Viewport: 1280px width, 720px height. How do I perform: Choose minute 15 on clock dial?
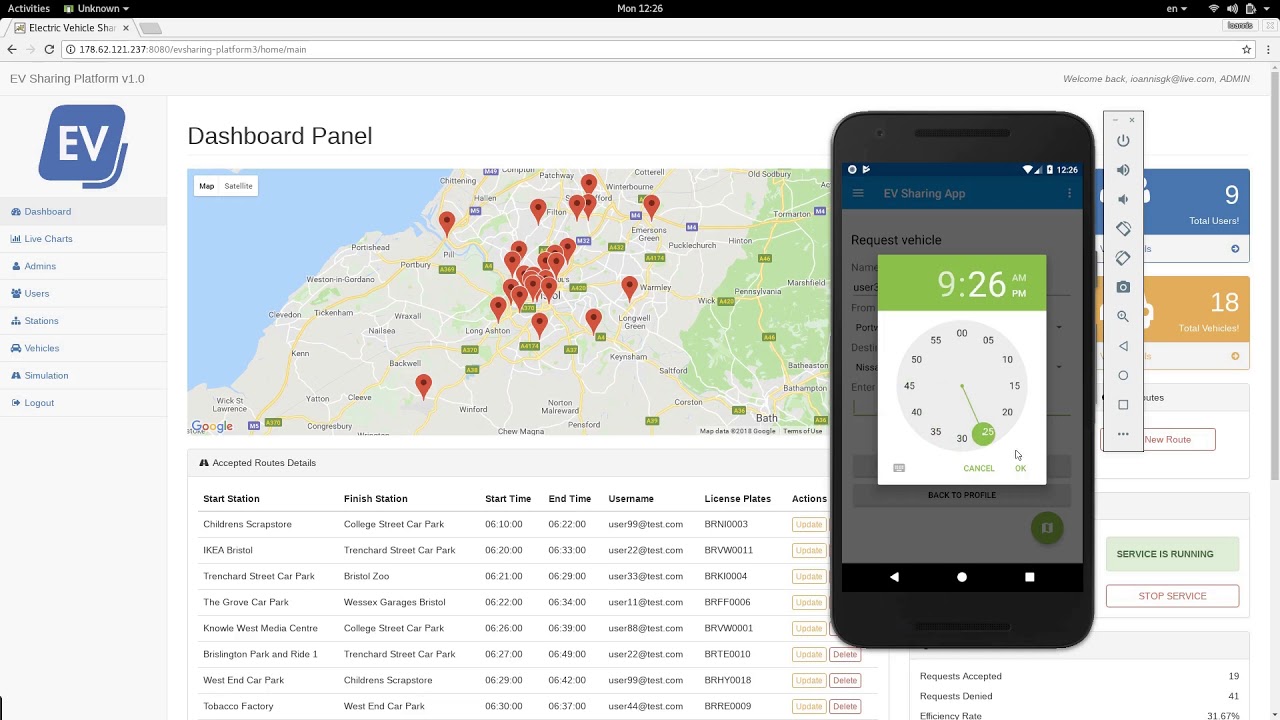1014,386
